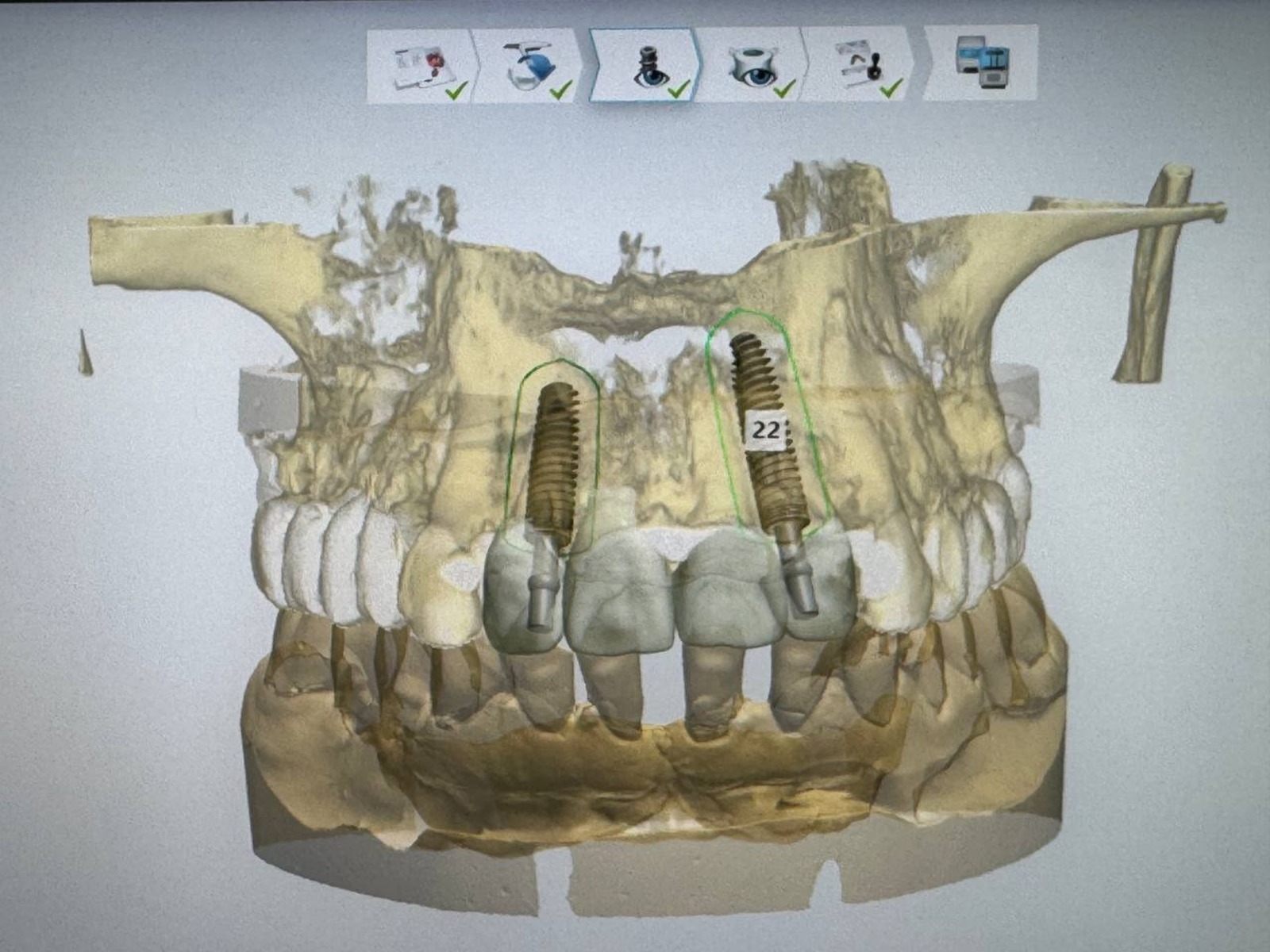Click the green checkmark on the first step
The image size is (1270, 952).
click(456, 92)
